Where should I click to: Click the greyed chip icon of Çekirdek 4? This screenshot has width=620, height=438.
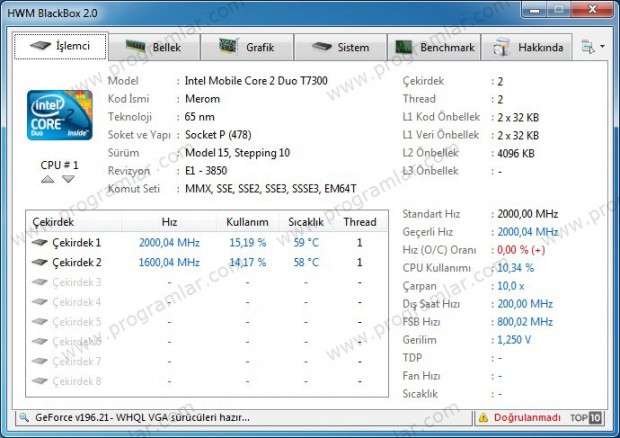[40, 302]
